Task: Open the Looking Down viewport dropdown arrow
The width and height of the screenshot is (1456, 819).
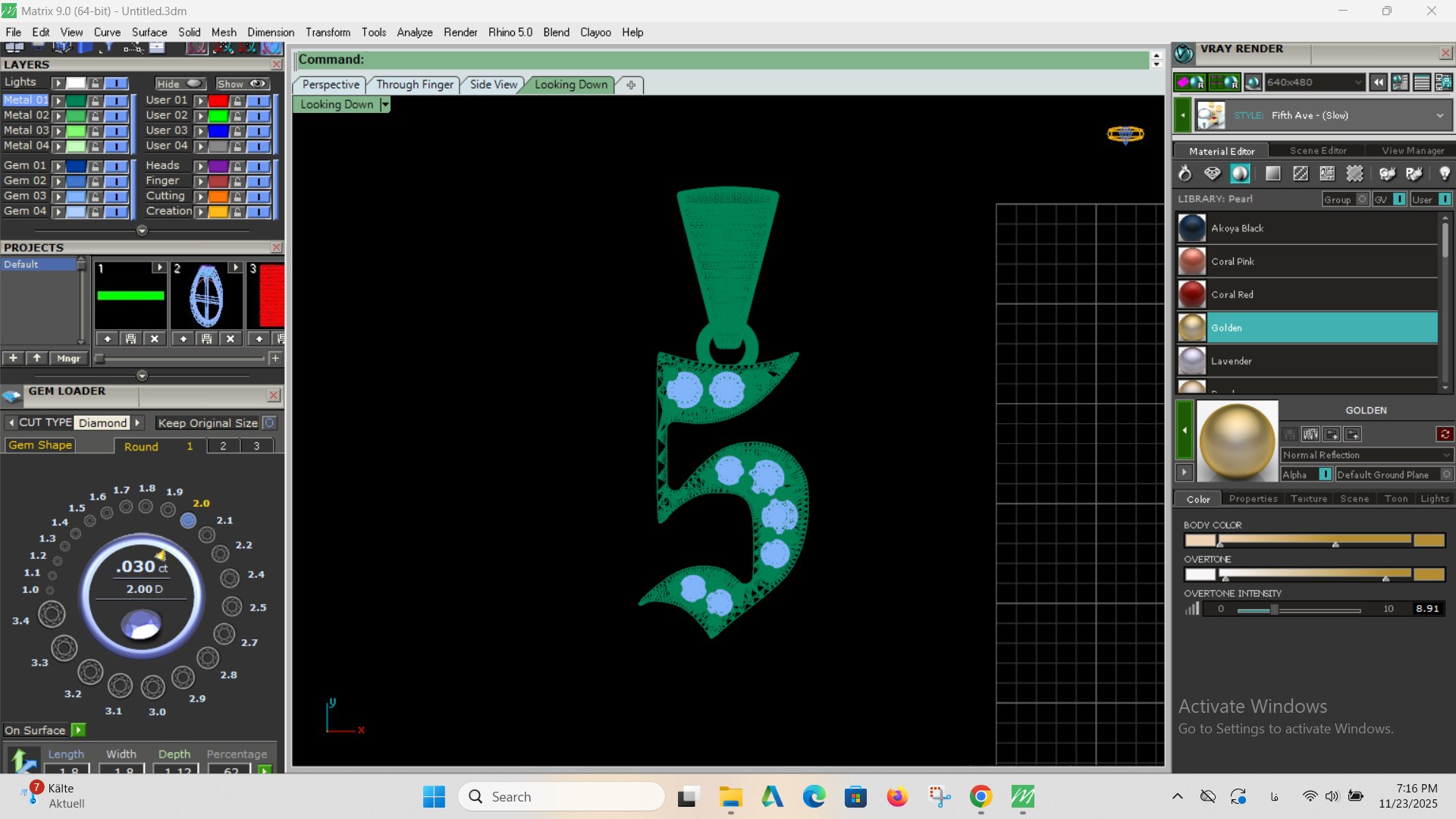Action: pyautogui.click(x=384, y=105)
